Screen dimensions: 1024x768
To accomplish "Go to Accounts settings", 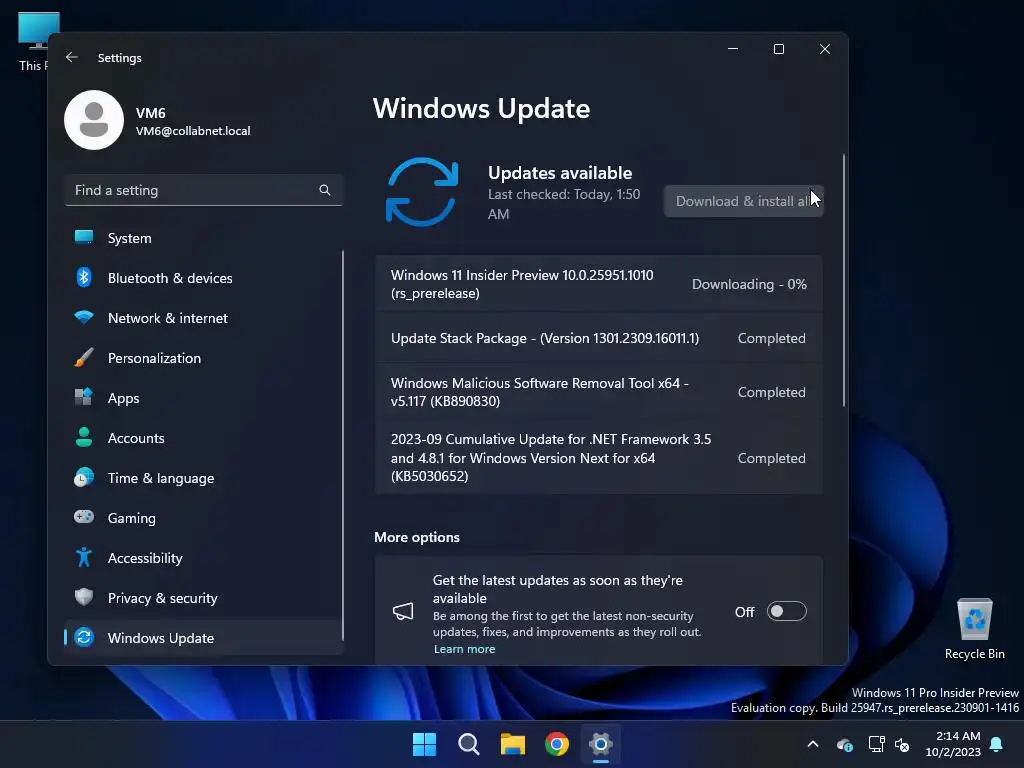I will tap(203, 438).
